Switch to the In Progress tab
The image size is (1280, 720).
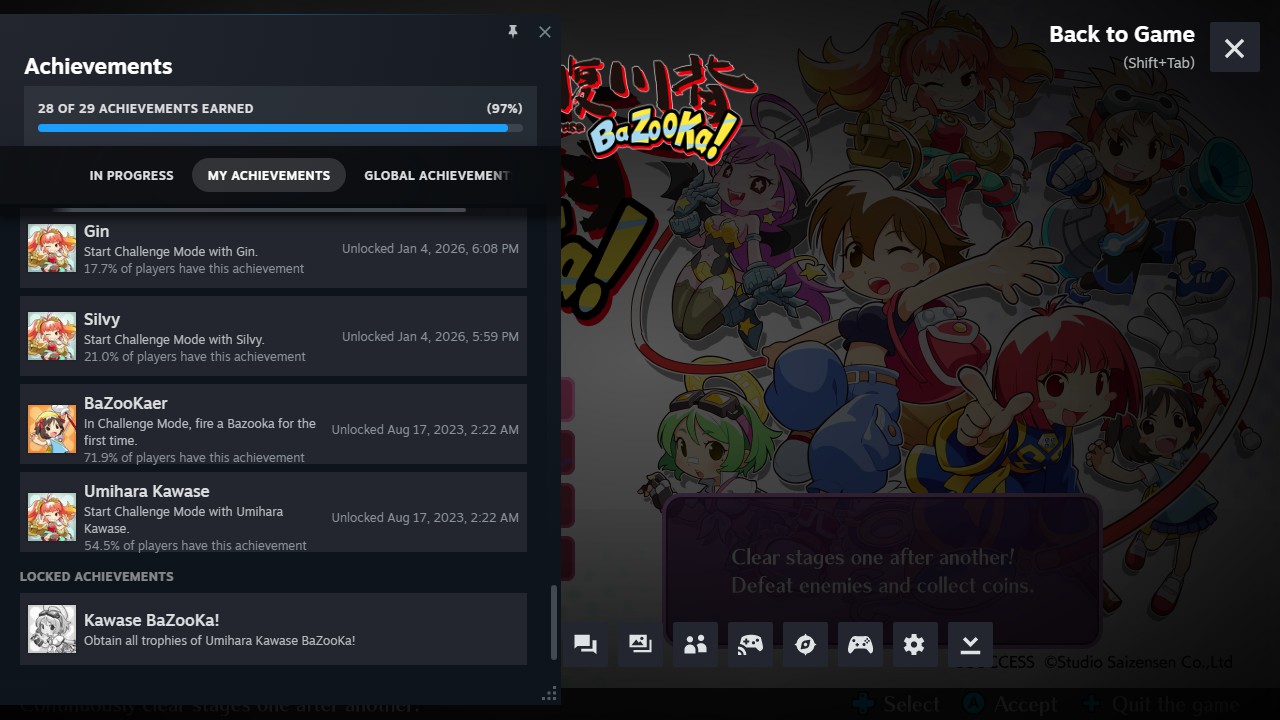click(131, 175)
